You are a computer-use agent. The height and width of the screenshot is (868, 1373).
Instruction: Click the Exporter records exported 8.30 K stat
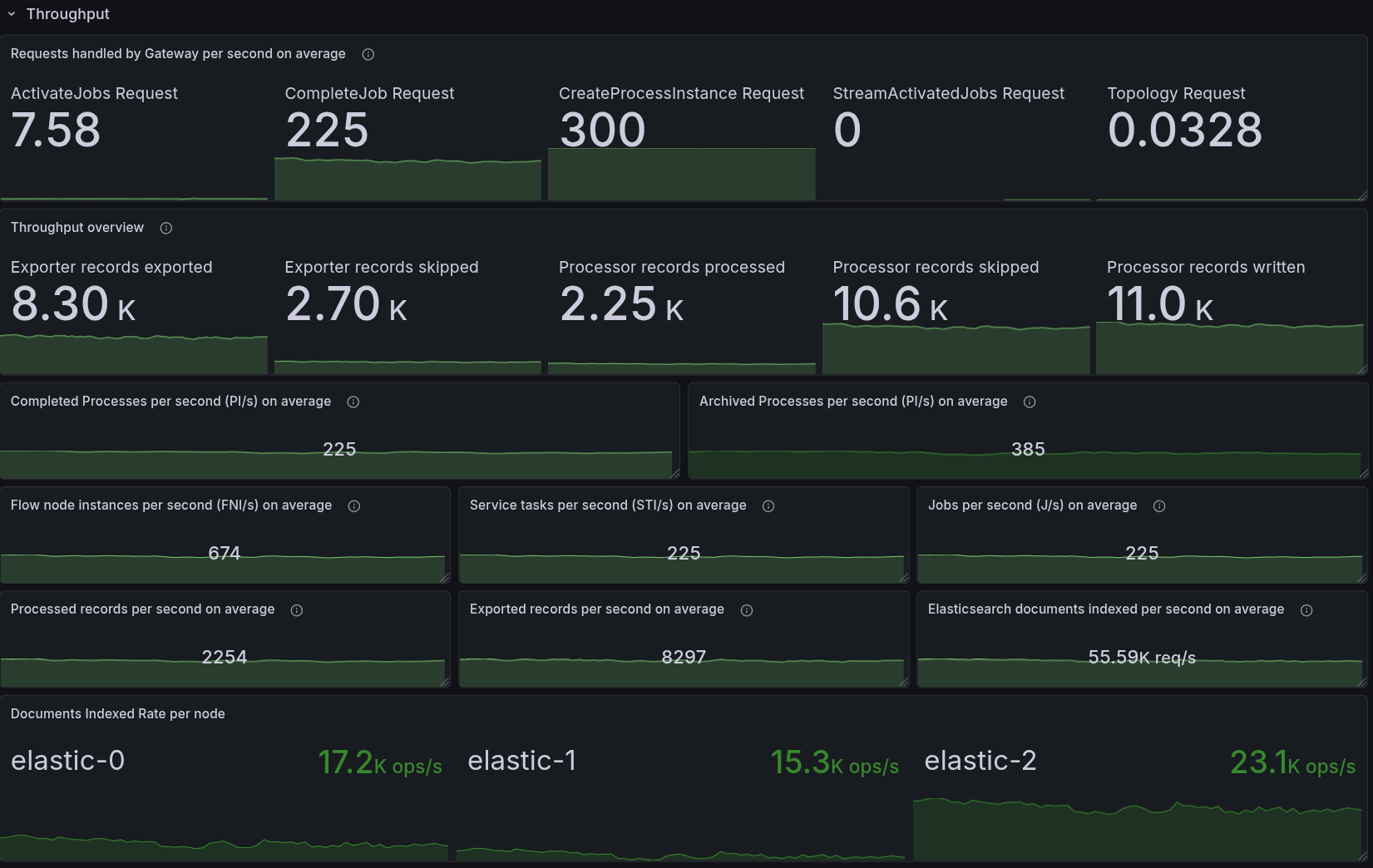point(73,304)
